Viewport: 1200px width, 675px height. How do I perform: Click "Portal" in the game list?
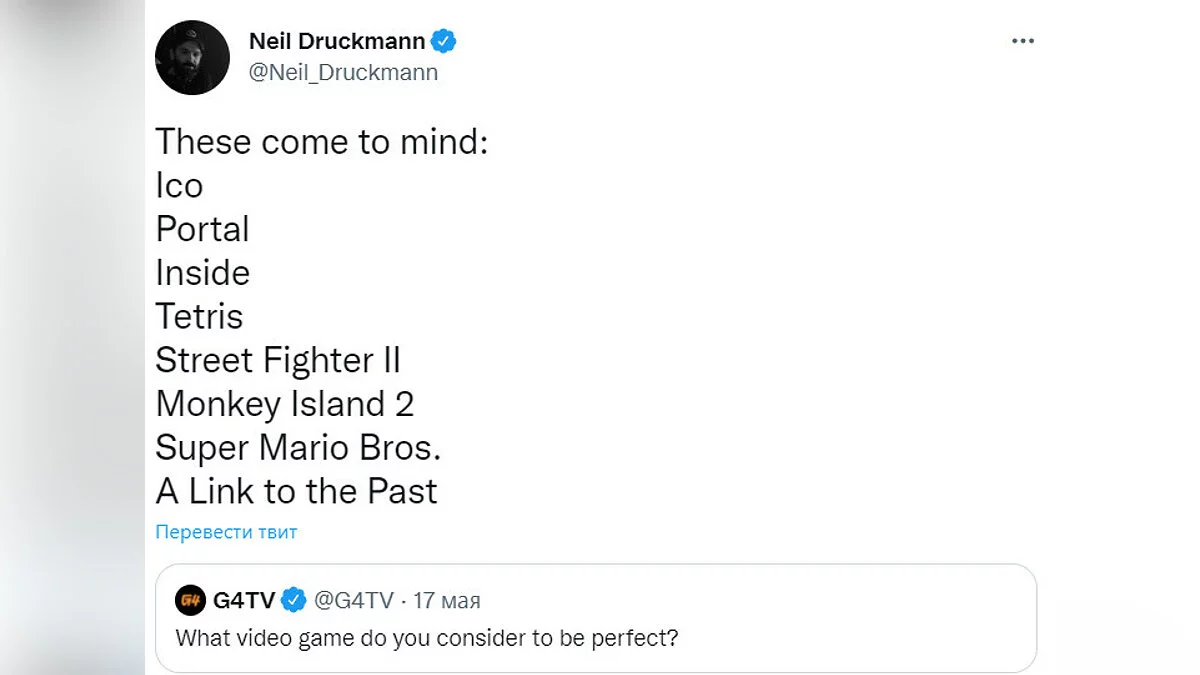202,229
